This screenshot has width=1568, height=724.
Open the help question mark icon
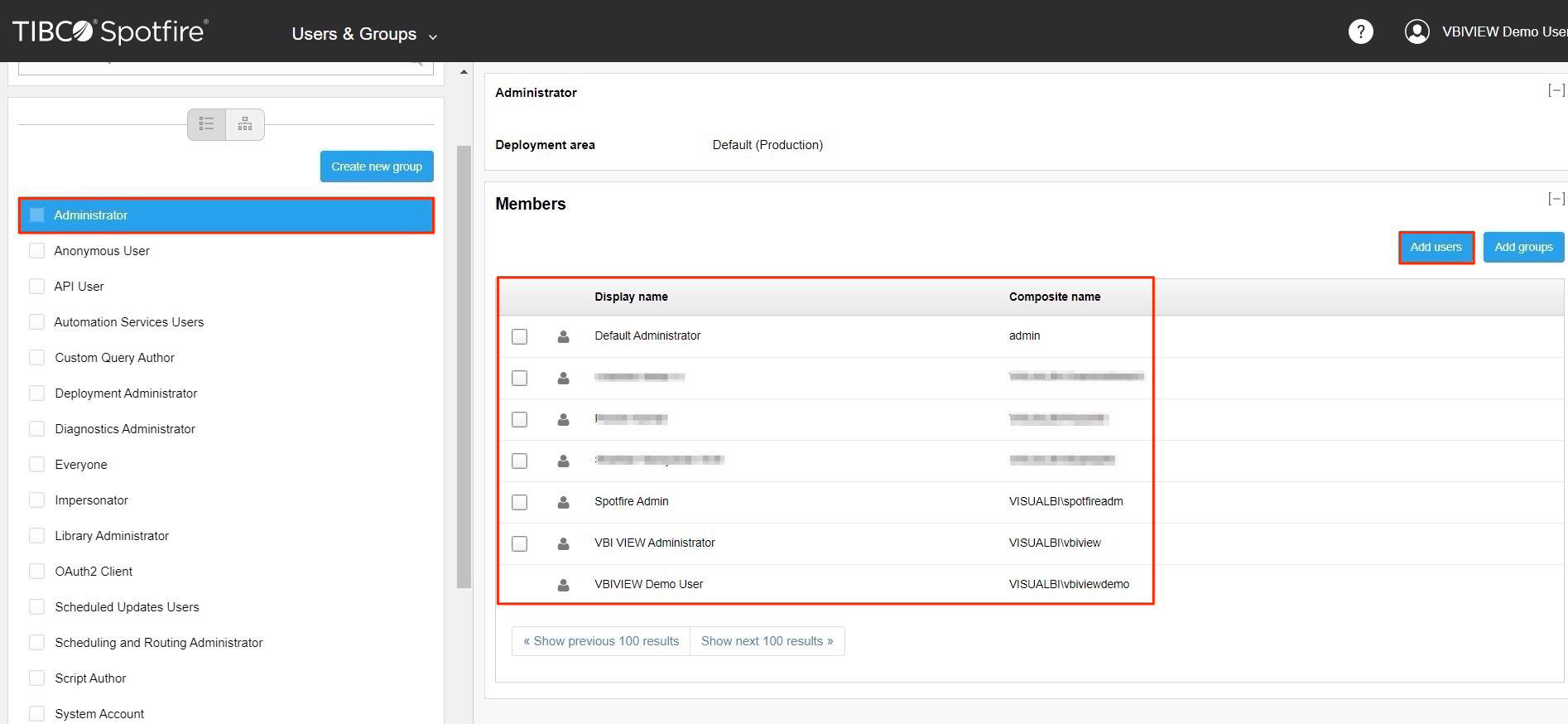[1360, 31]
